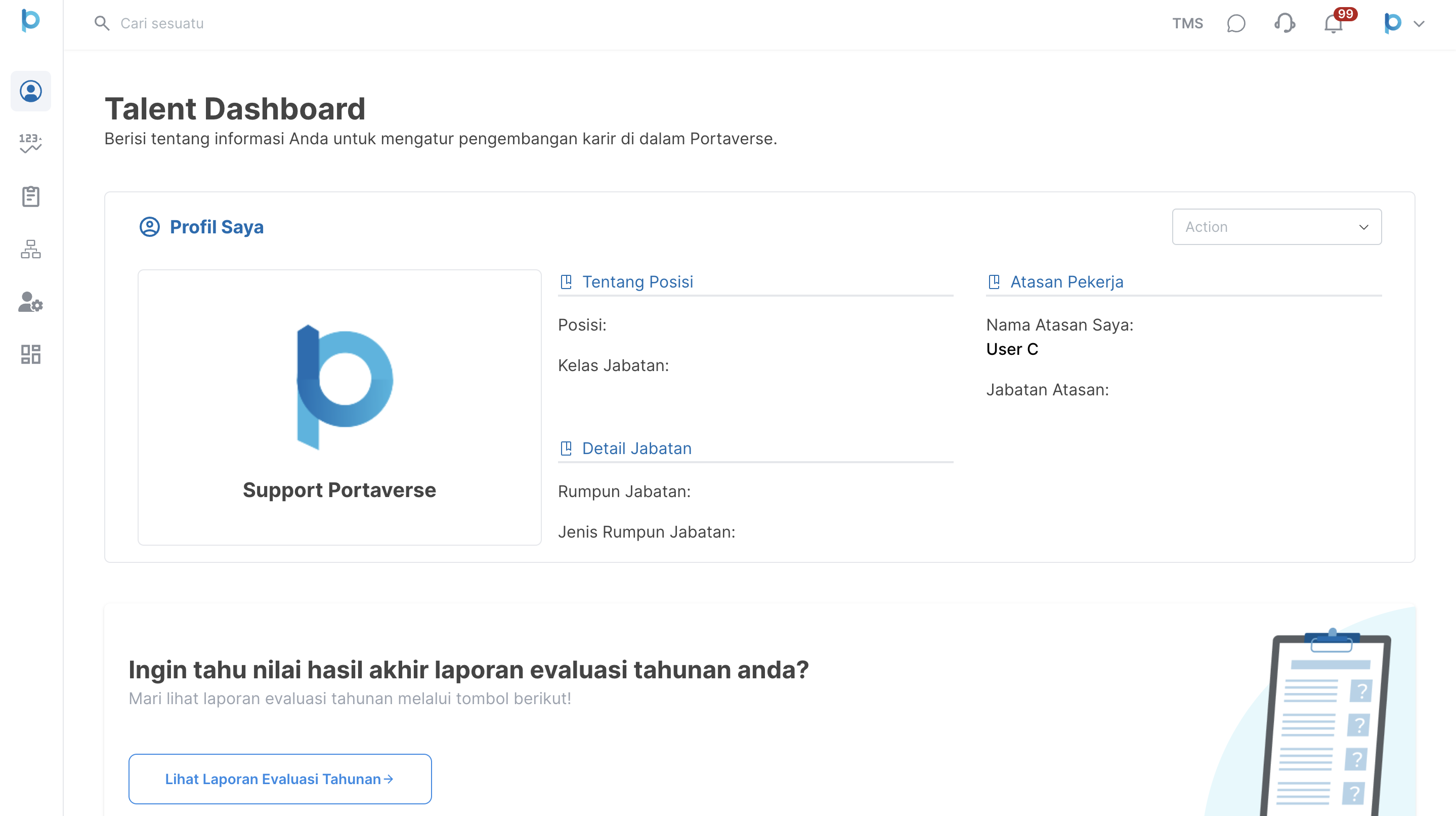Screen dimensions: 1456x816
Task: Click Lihat Laporan Evaluasi Tahunan button
Action: pyautogui.click(x=280, y=779)
